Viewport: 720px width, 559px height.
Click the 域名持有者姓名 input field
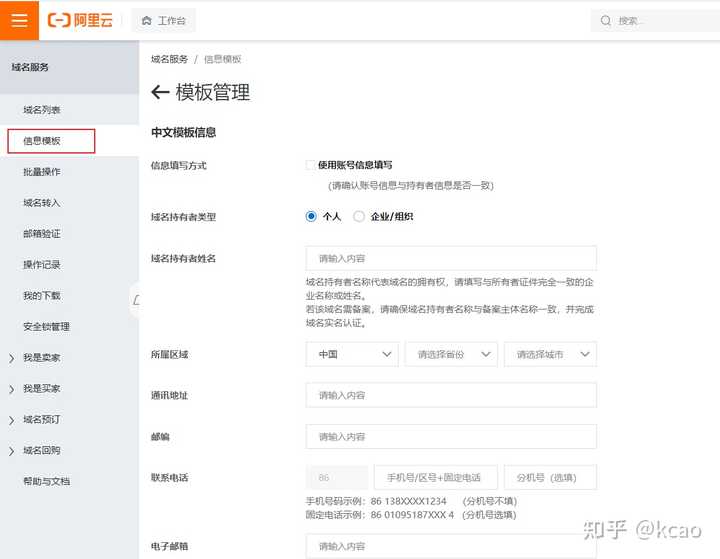coord(451,259)
